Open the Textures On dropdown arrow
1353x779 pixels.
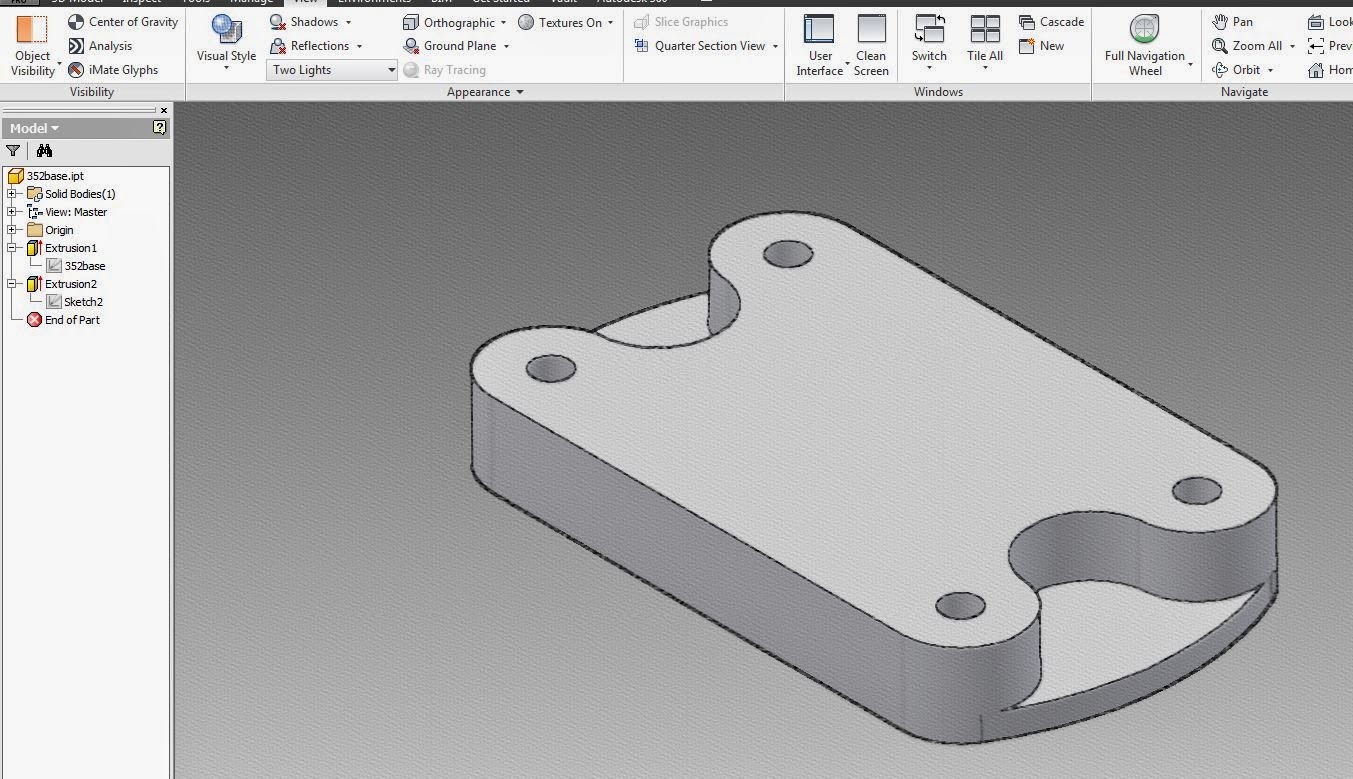click(x=610, y=22)
